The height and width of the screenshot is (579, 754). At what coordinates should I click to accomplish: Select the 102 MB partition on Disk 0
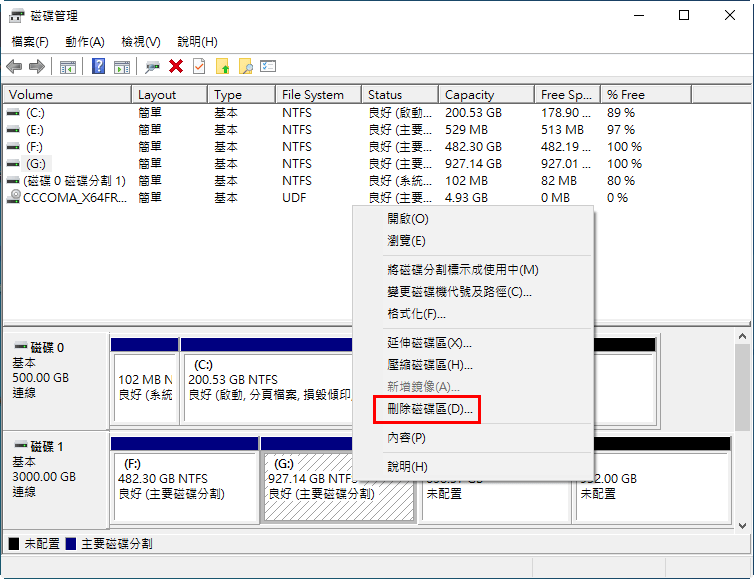(x=144, y=381)
